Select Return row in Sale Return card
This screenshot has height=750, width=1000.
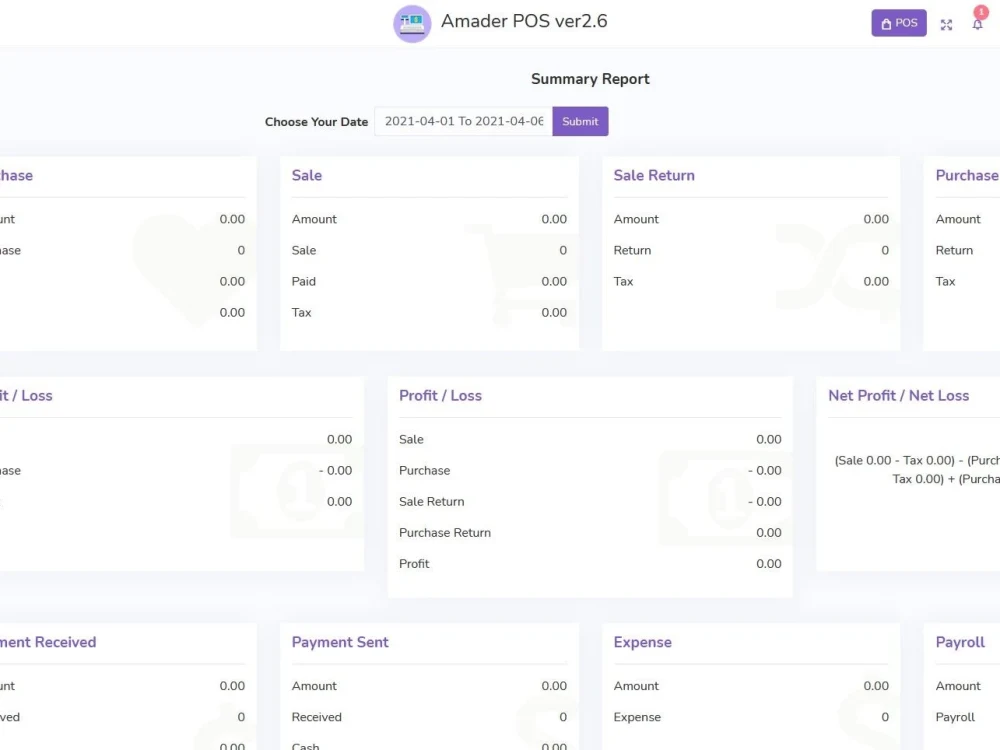751,250
